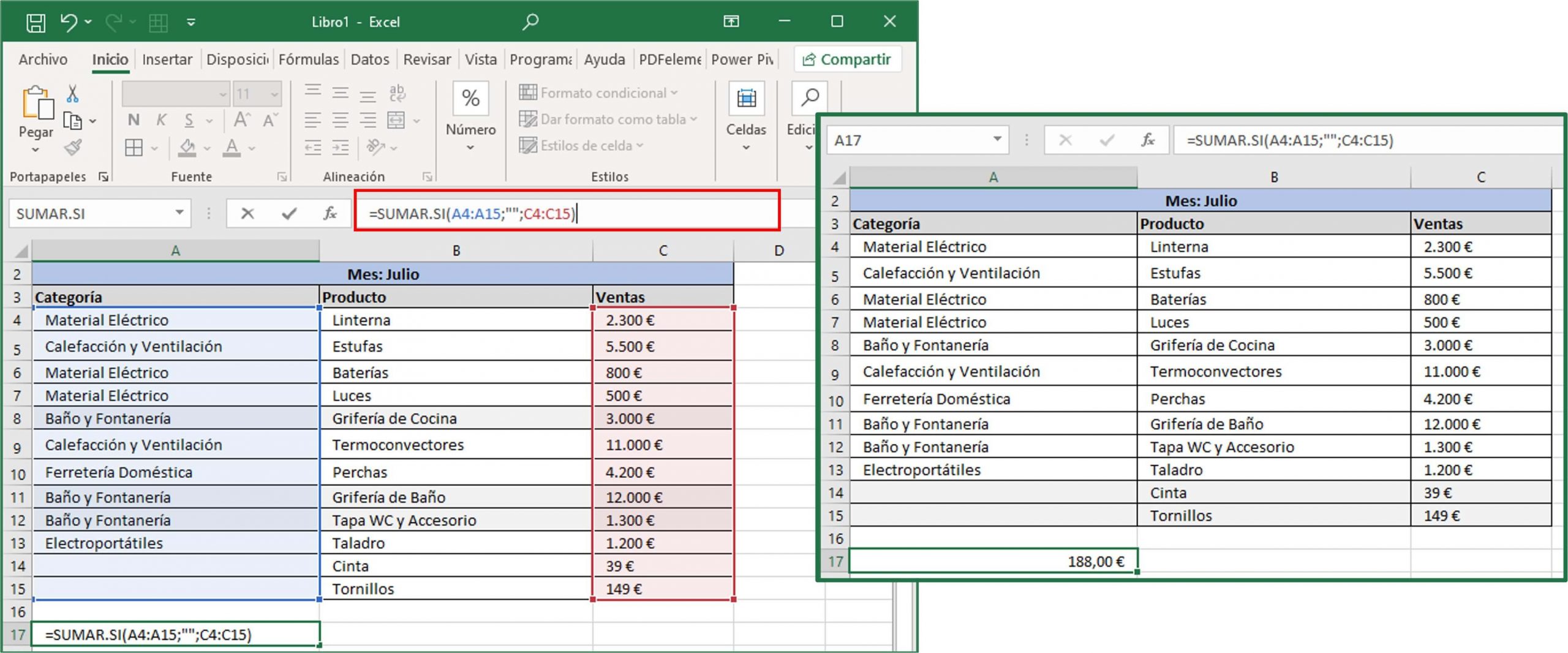
Task: Open the Archivo menu
Action: [42, 59]
